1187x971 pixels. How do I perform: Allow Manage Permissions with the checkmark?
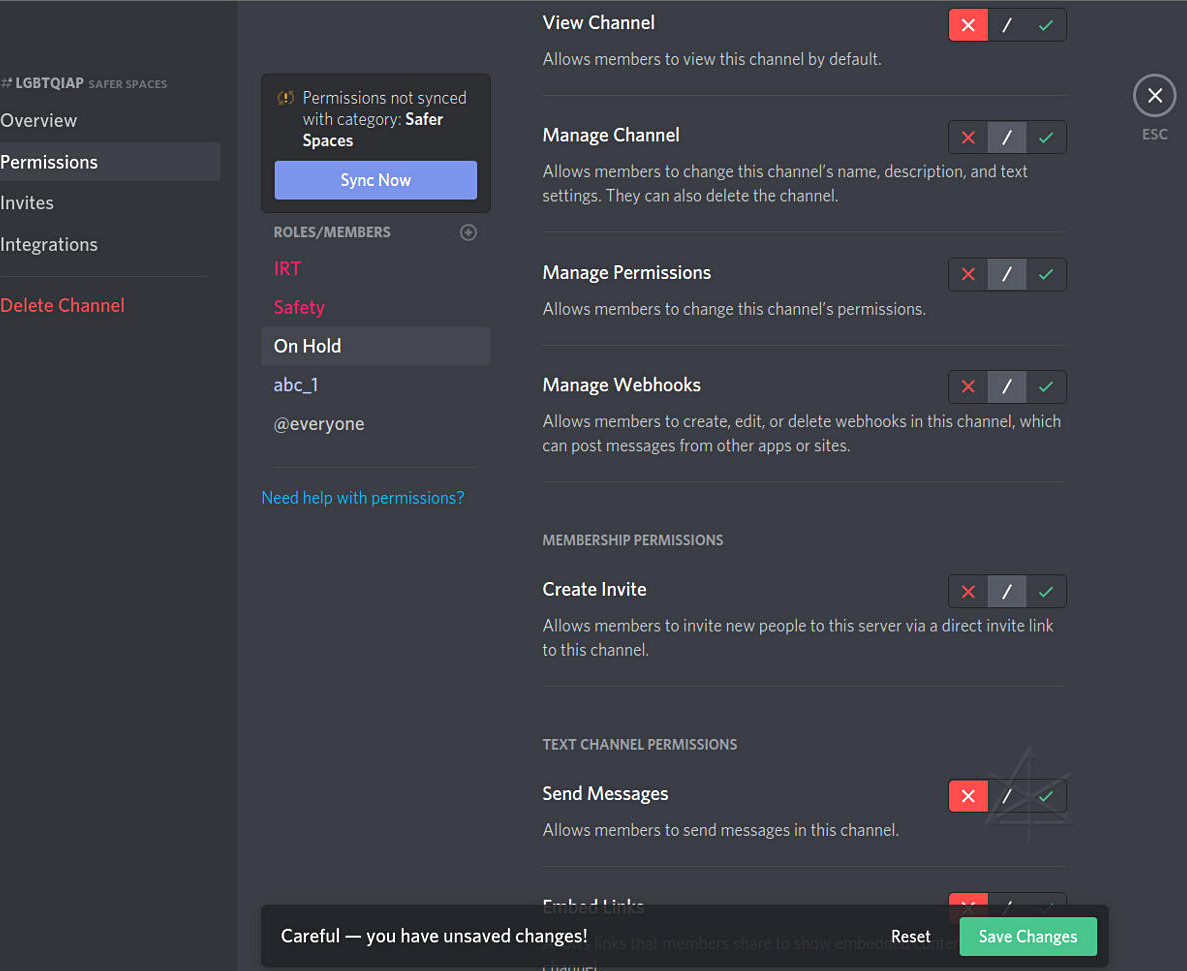point(1046,274)
